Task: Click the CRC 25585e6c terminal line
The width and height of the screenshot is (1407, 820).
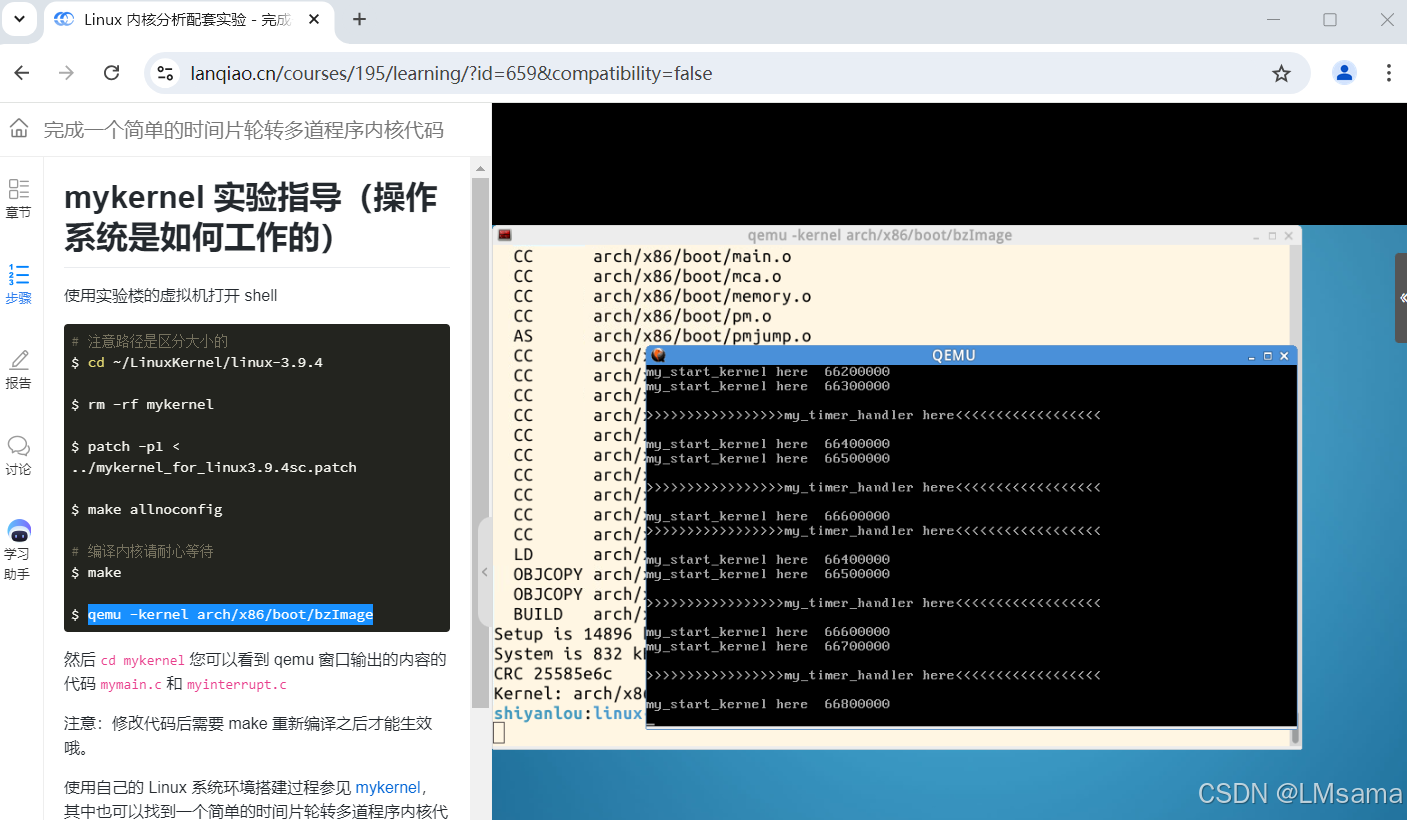Action: click(553, 674)
